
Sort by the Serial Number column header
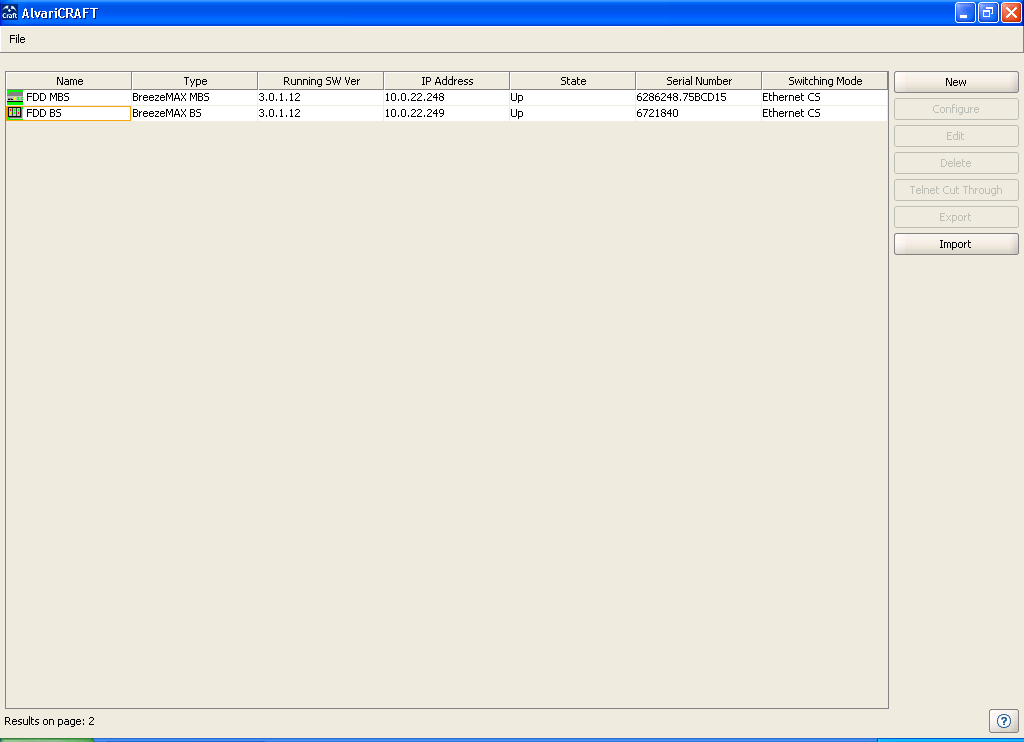pyautogui.click(x=699, y=81)
